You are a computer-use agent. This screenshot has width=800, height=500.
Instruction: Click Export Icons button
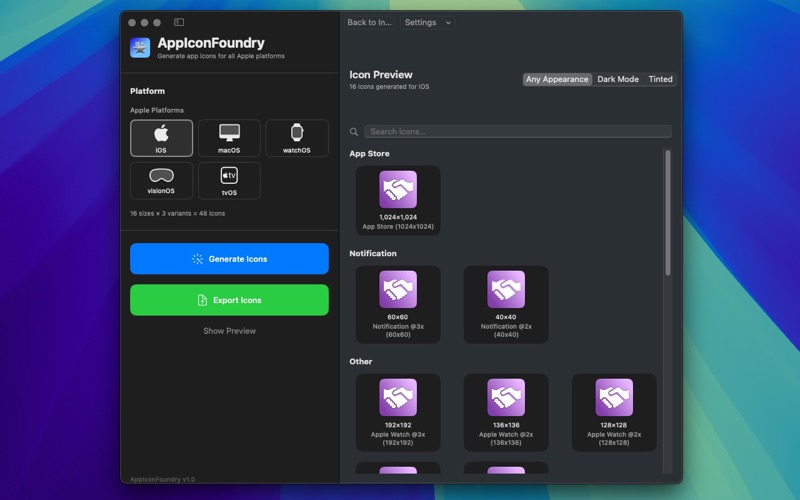pyautogui.click(x=229, y=300)
